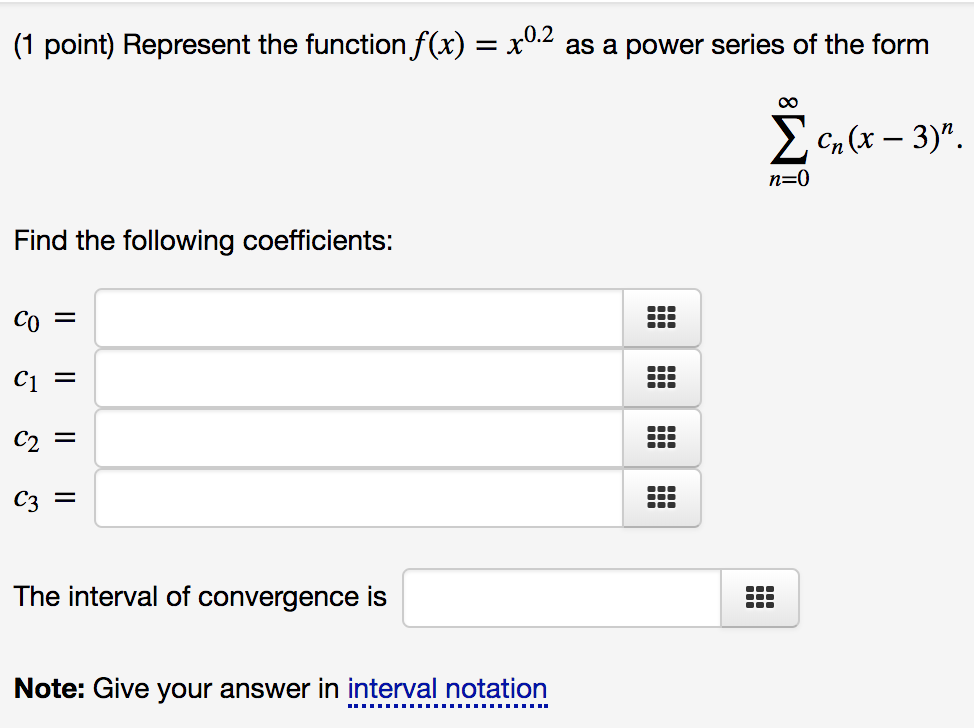Follow the dotted 'interval notation' hyperlink
Screen dimensions: 974x728
click(447, 688)
